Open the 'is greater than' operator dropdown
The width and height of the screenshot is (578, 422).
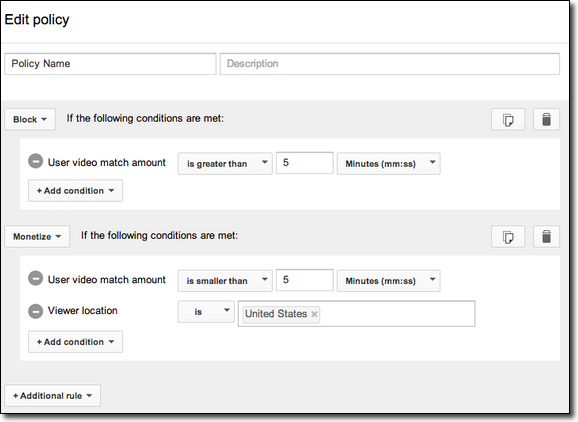[225, 164]
